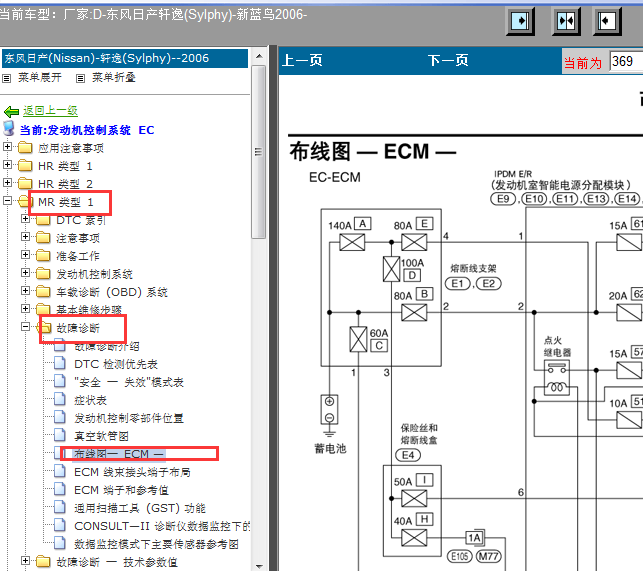Click the tree panel scrollbar thumb

259,152
